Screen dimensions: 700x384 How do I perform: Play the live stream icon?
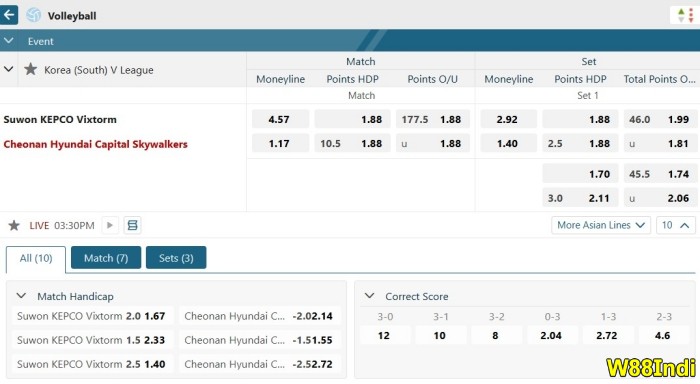point(110,225)
